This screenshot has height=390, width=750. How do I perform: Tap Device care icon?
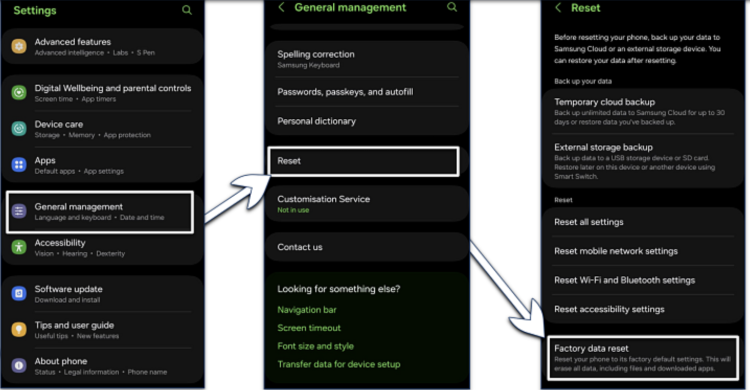[x=19, y=128]
